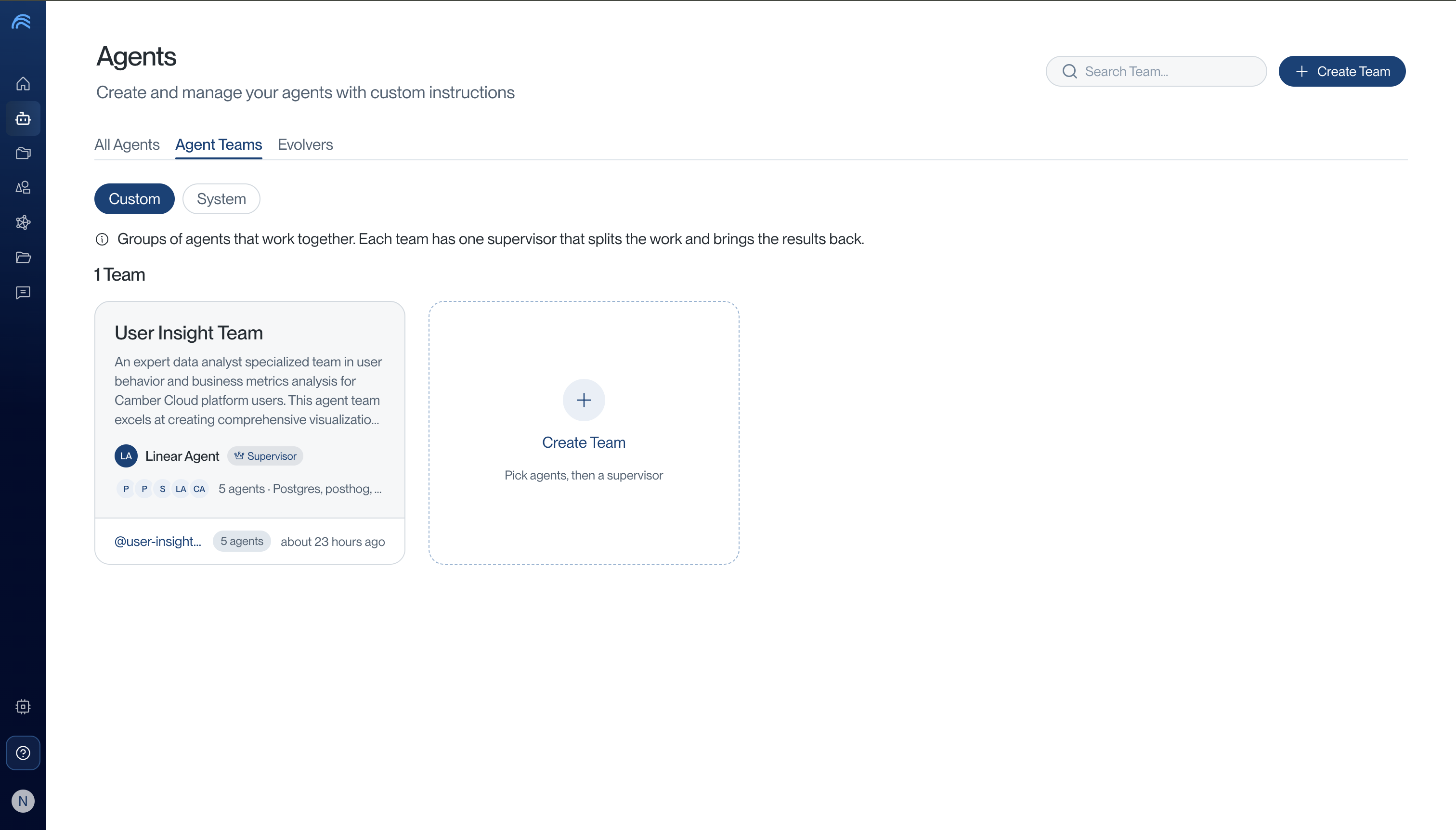Click the '1 Team' count heading
This screenshot has width=1456, height=830.
pyautogui.click(x=120, y=275)
